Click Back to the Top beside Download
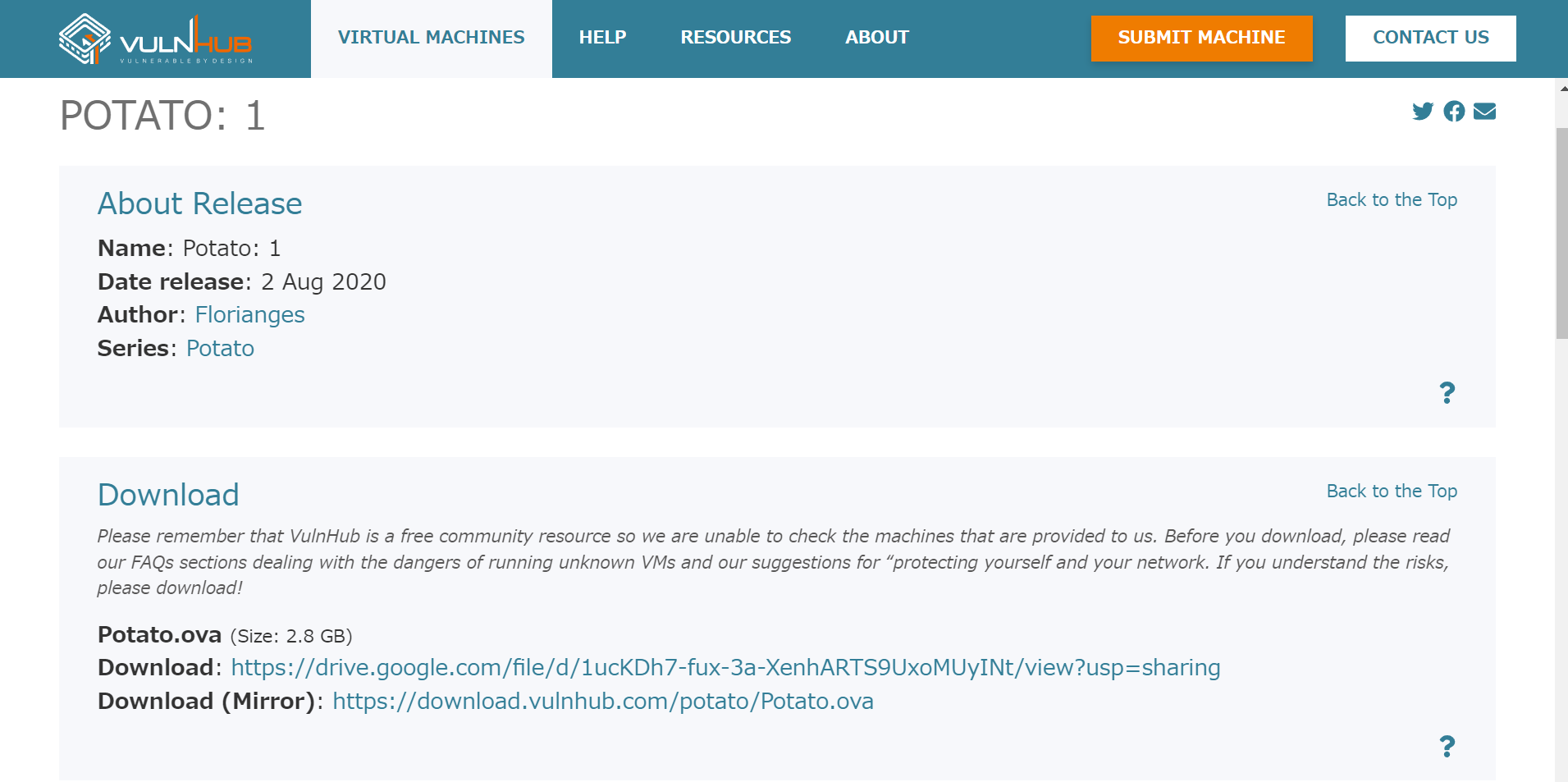 pyautogui.click(x=1392, y=491)
